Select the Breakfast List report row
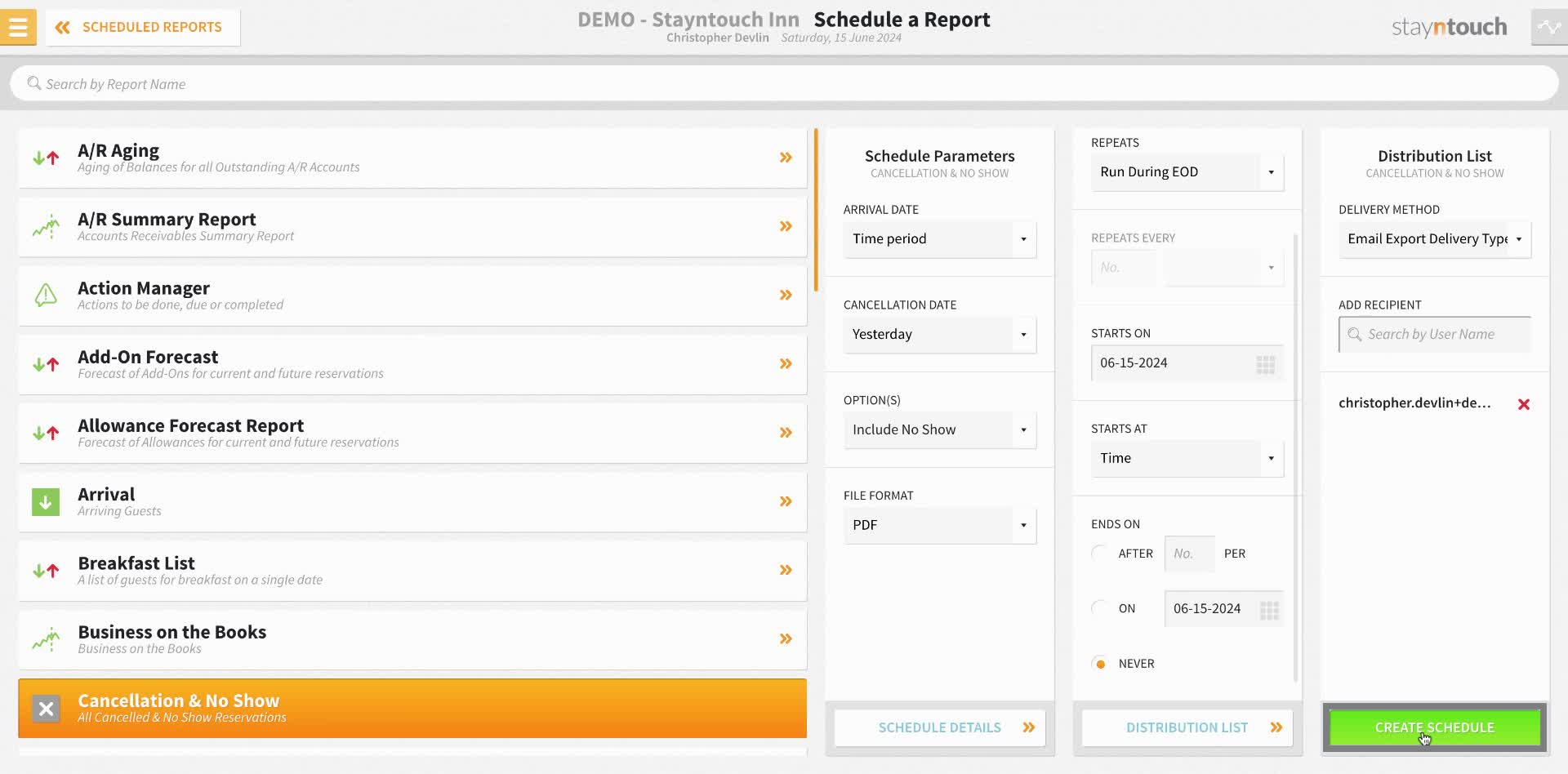The width and height of the screenshot is (1568, 774). [412, 571]
